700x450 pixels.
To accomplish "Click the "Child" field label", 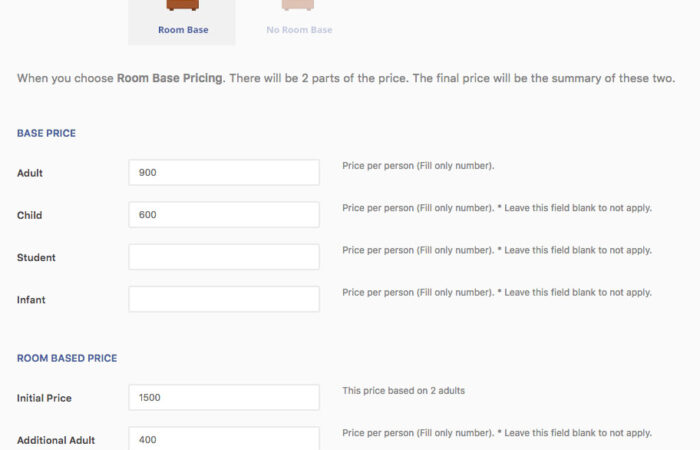I will coord(30,215).
